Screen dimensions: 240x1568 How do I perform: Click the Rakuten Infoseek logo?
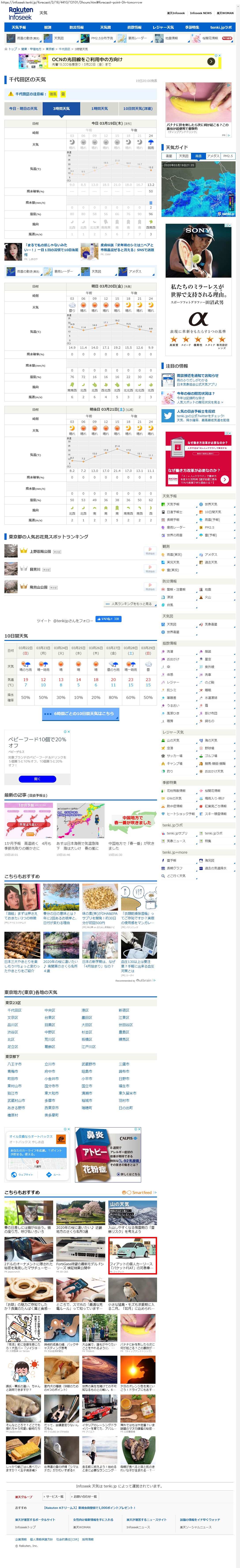point(21,14)
